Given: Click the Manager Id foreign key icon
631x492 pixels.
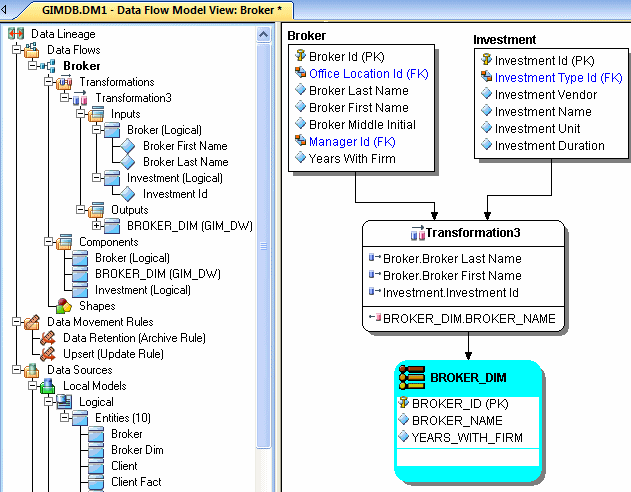Looking at the screenshot, I should pos(300,141).
